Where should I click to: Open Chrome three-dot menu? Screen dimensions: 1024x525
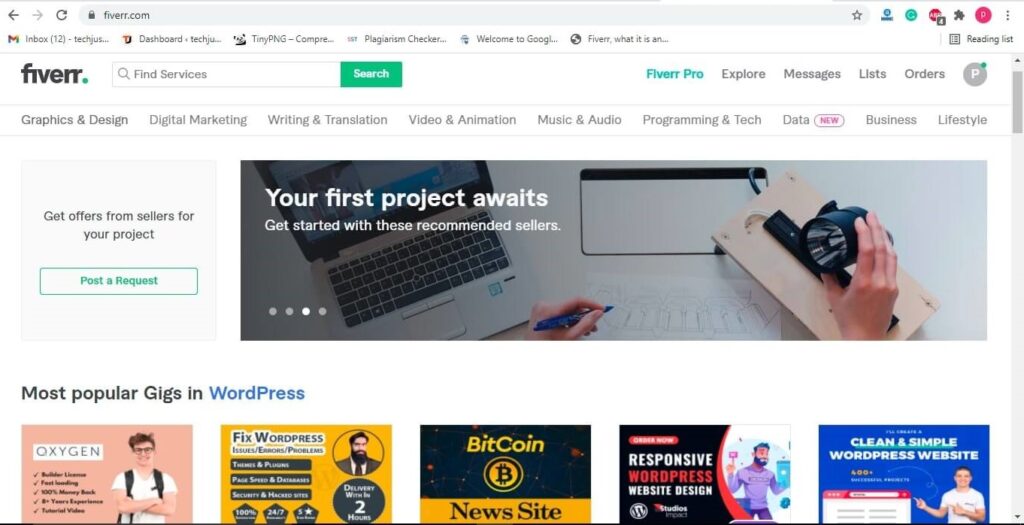pyautogui.click(x=1008, y=15)
